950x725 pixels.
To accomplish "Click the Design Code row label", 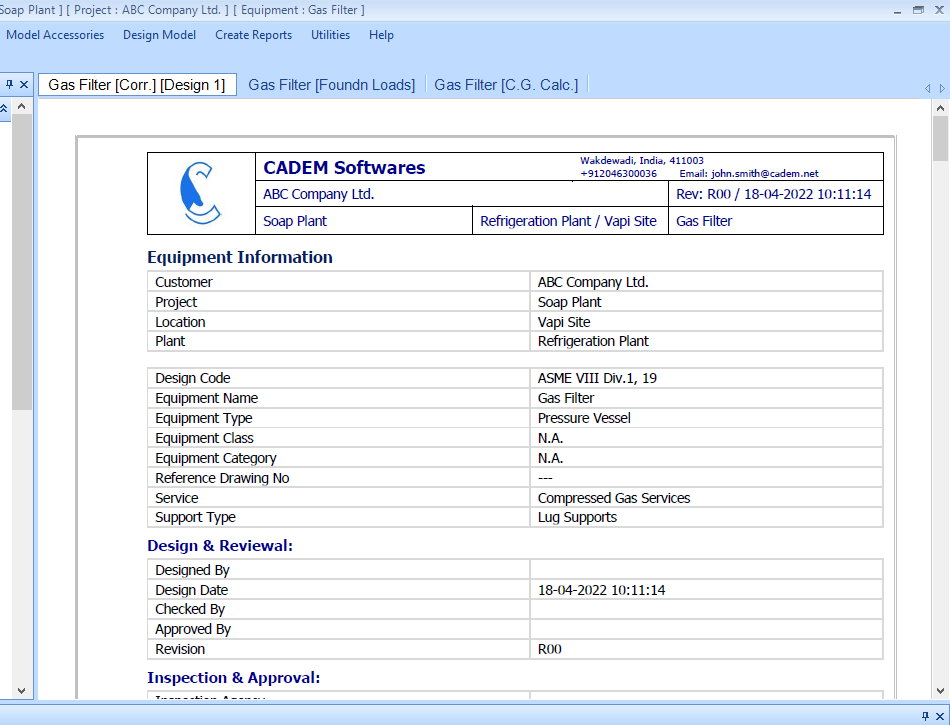I will pos(193,379).
